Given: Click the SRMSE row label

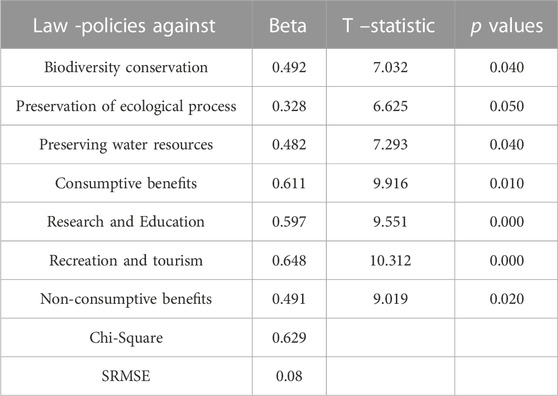Looking at the screenshot, I should click(126, 376).
